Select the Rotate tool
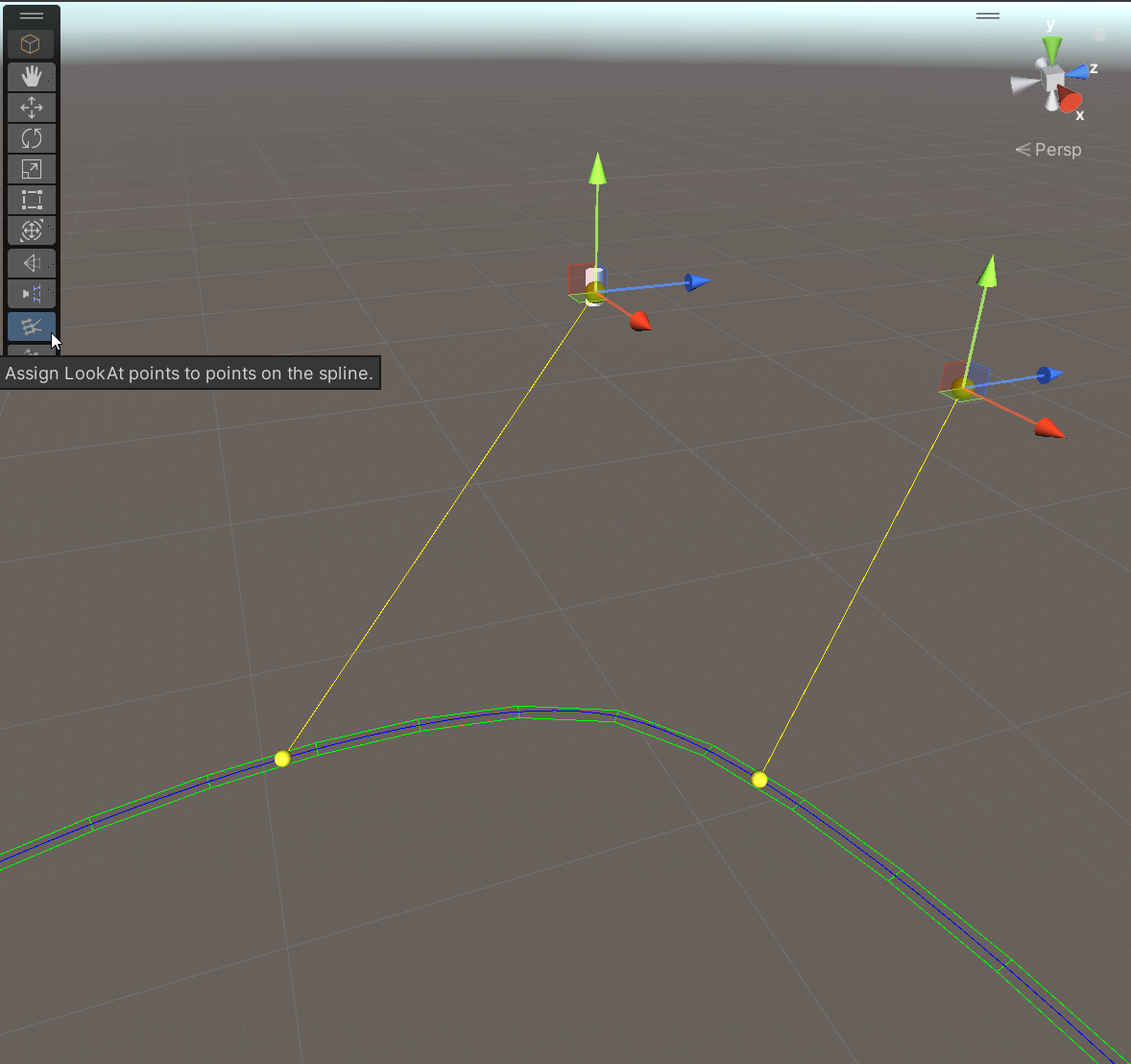This screenshot has height=1064, width=1131. pyautogui.click(x=32, y=137)
